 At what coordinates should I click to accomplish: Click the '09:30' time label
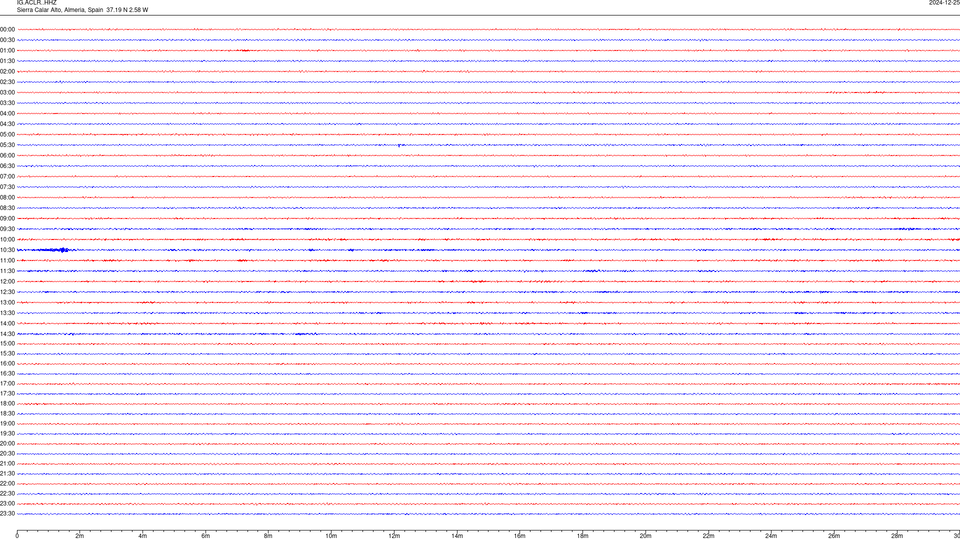[7, 229]
